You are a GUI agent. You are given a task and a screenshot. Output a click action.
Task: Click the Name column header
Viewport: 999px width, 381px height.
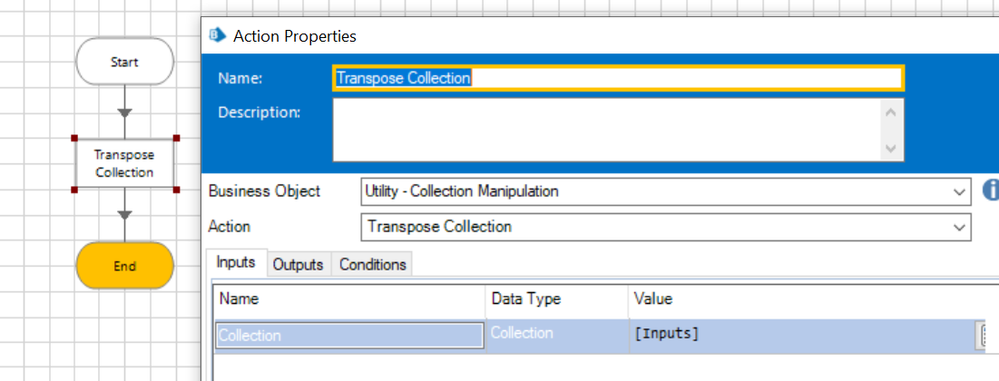[350, 299]
